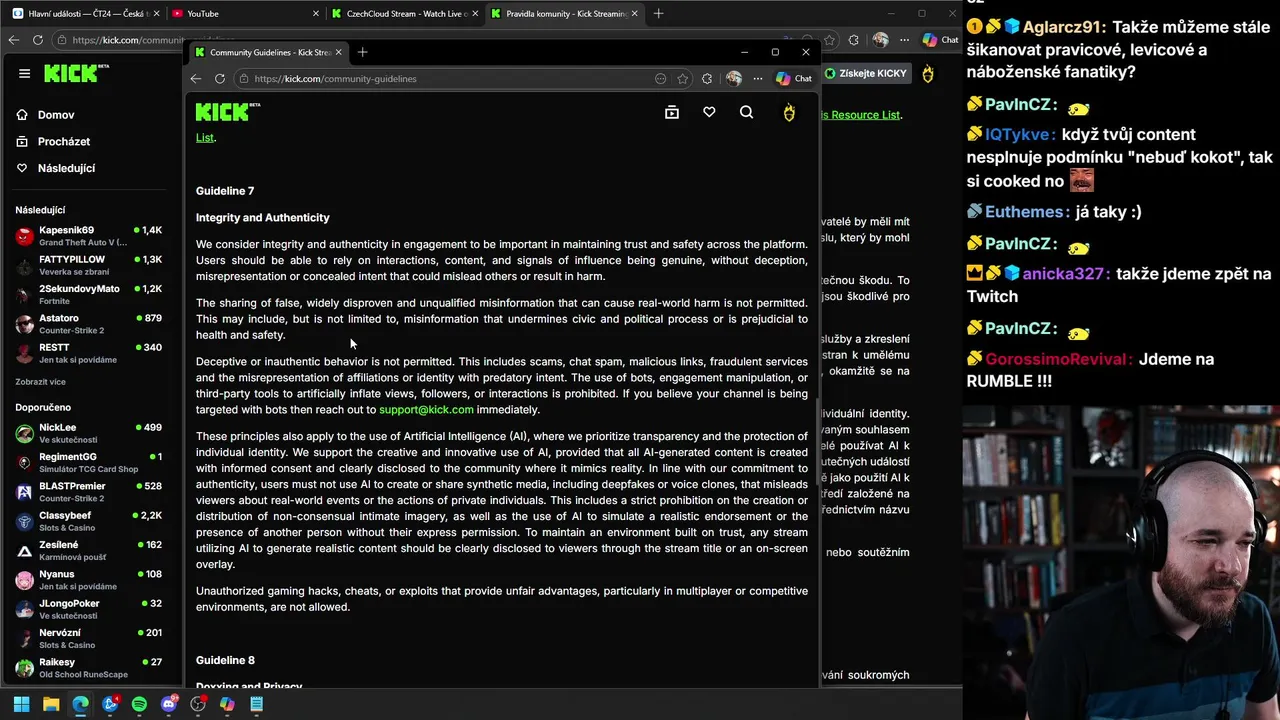This screenshot has height=720, width=1280.
Task: Click the Kick logo in the front window
Action: pos(228,112)
